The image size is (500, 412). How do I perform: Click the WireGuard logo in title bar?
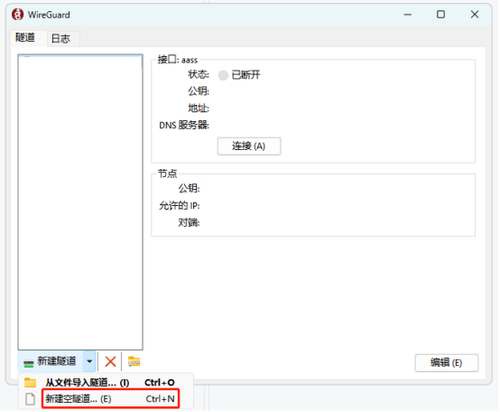[x=17, y=15]
